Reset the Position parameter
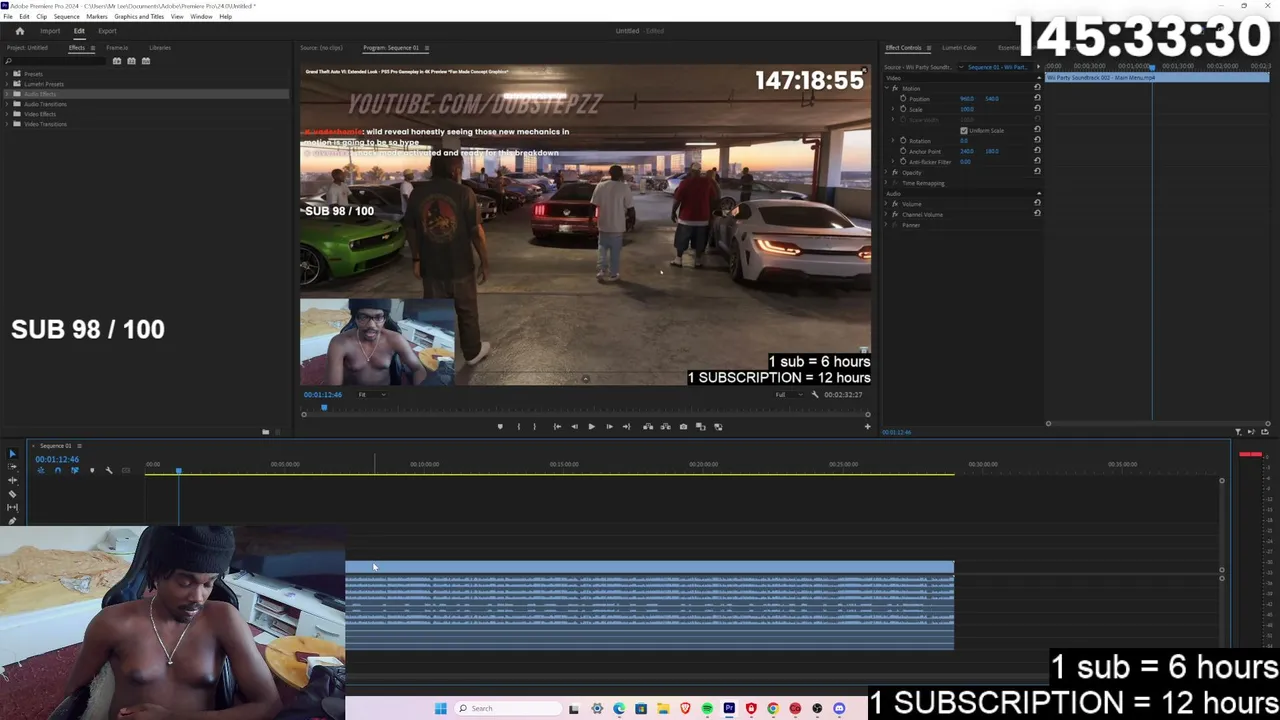Screen dimensions: 1280x720 [x=1037, y=99]
